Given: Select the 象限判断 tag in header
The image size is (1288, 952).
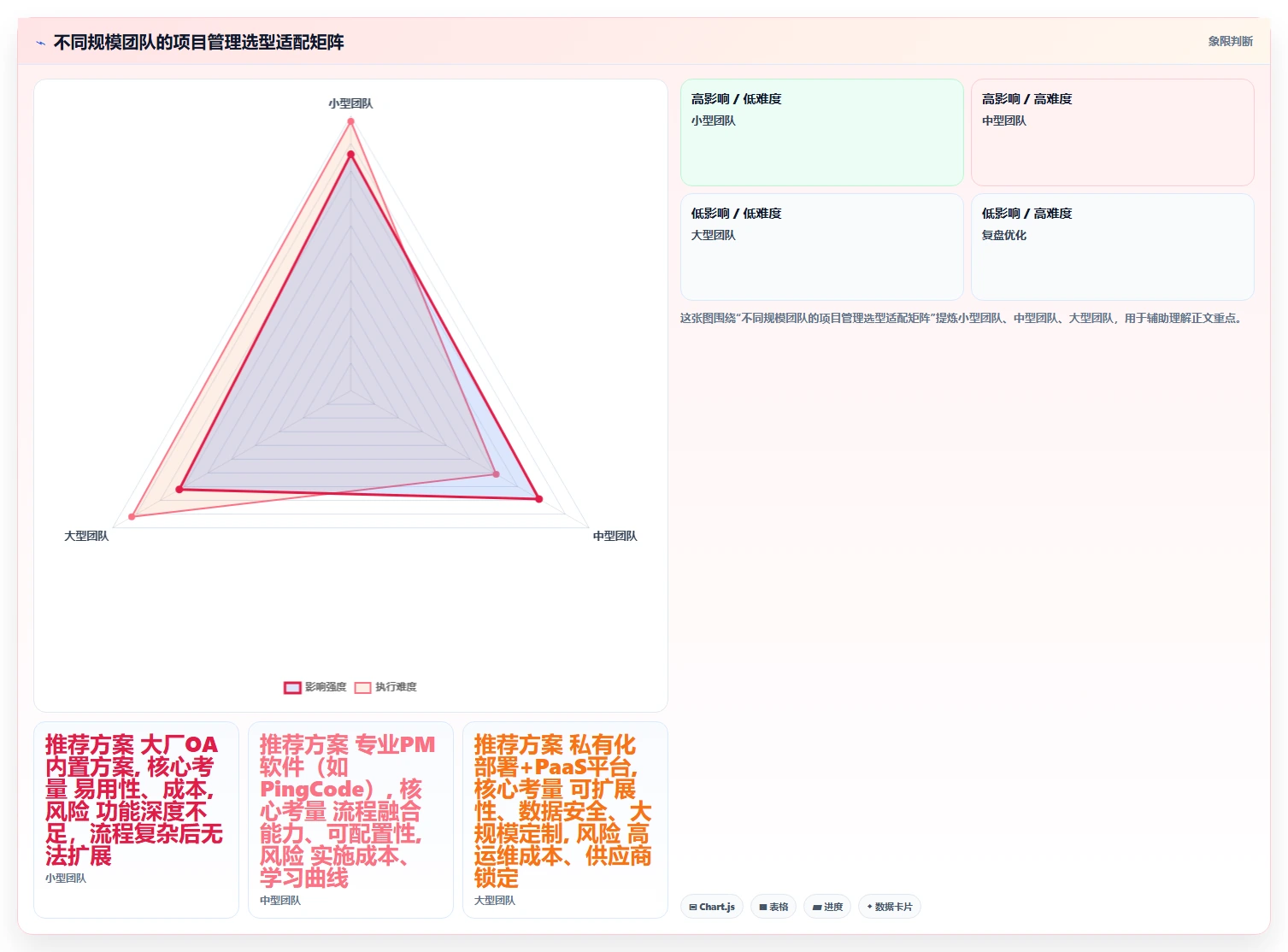Looking at the screenshot, I should tap(1230, 41).
